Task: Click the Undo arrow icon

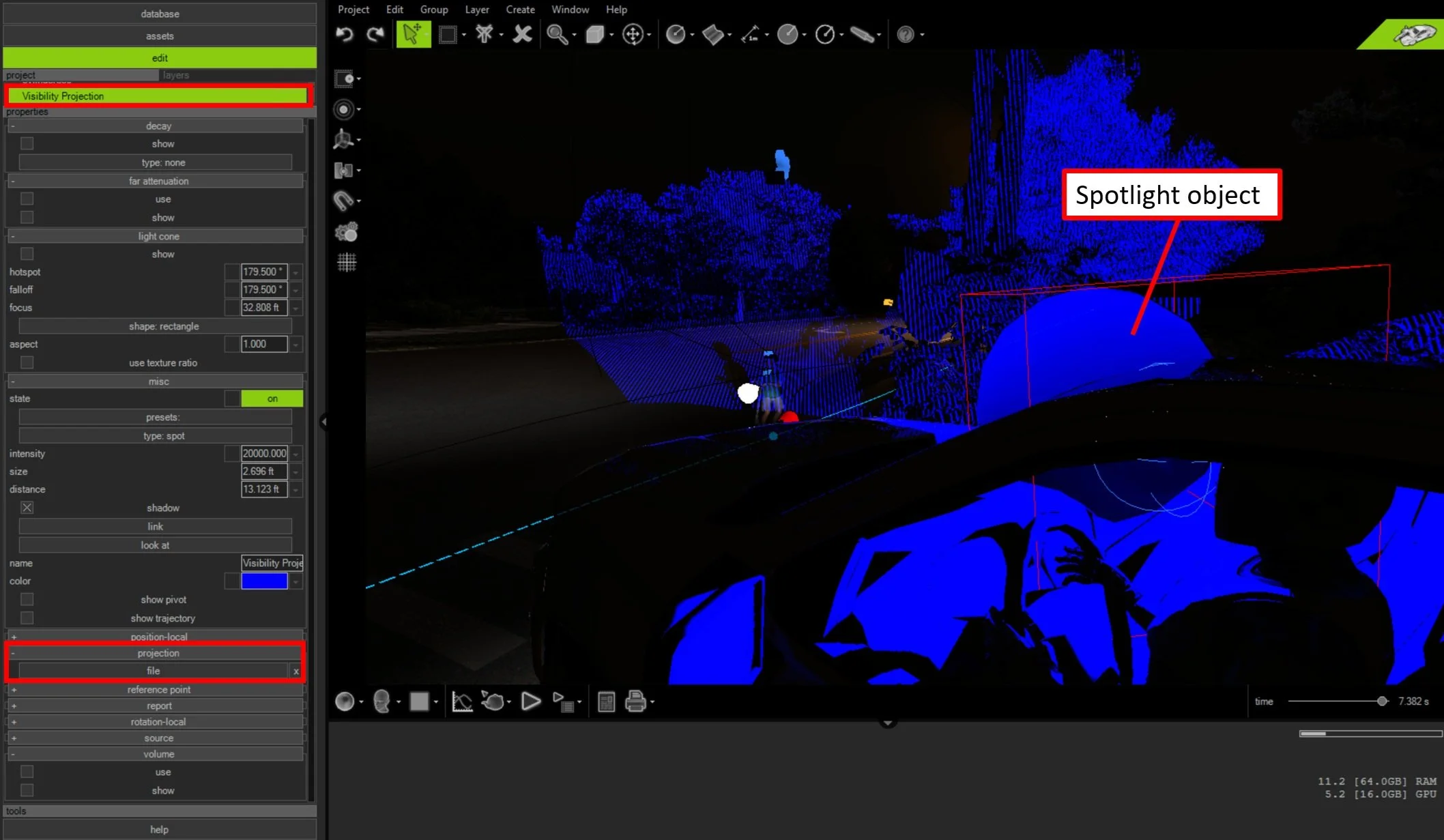Action: 345,34
